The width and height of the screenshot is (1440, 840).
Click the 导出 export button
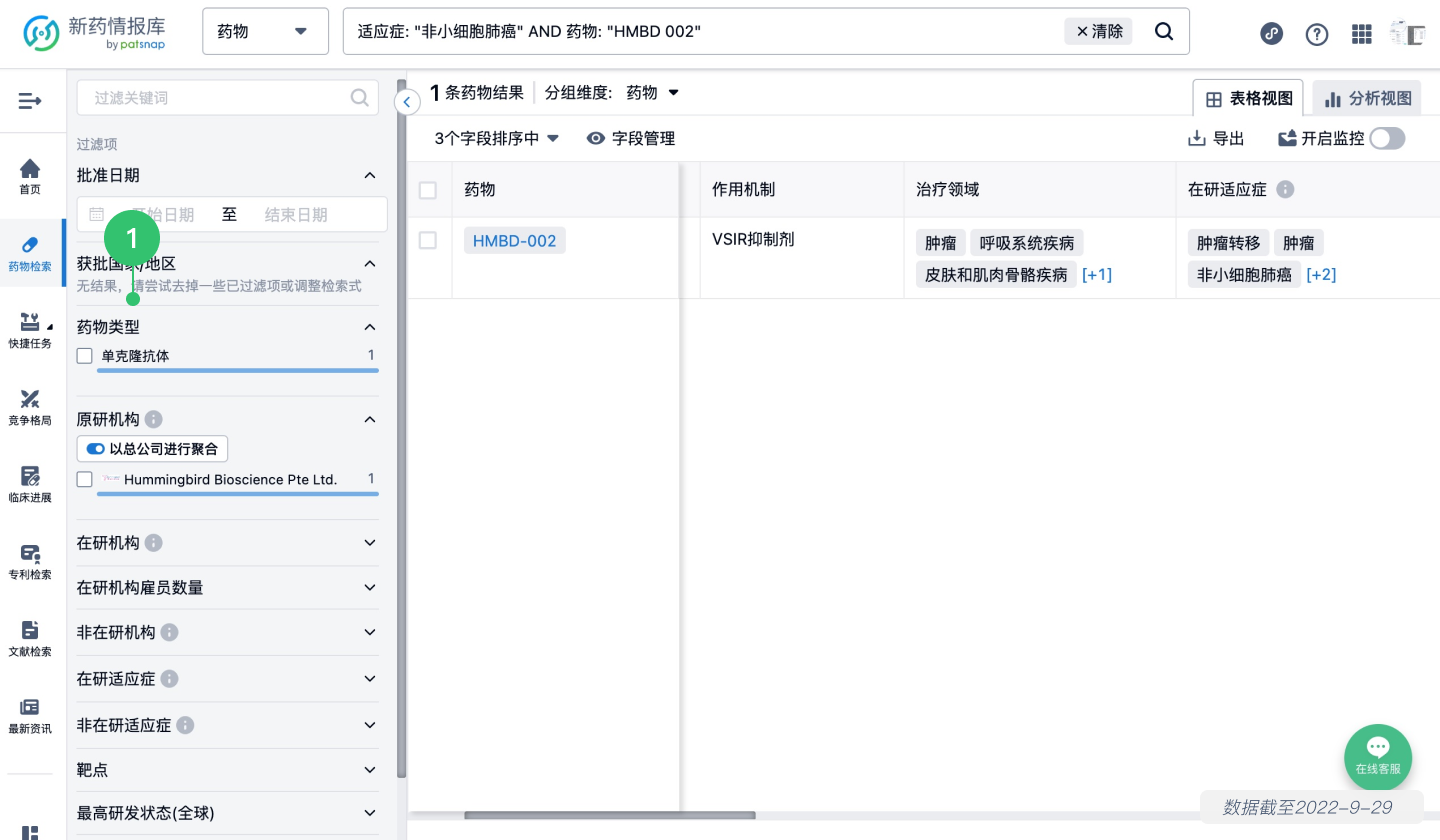[x=1215, y=139]
